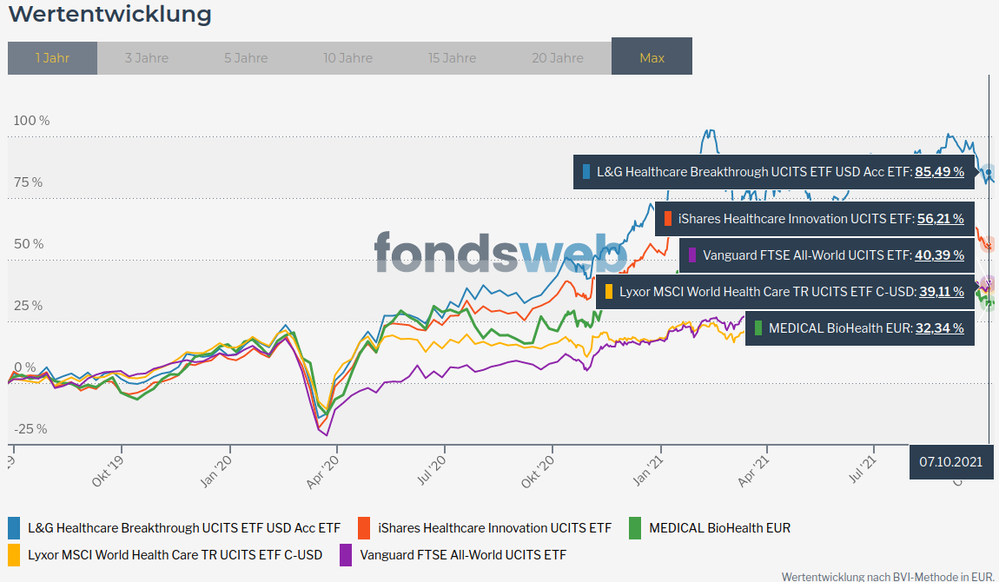Viewport: 999px width, 582px height.
Task: Toggle L&G Healthcare Breakthrough series in legend
Action: pos(184,527)
